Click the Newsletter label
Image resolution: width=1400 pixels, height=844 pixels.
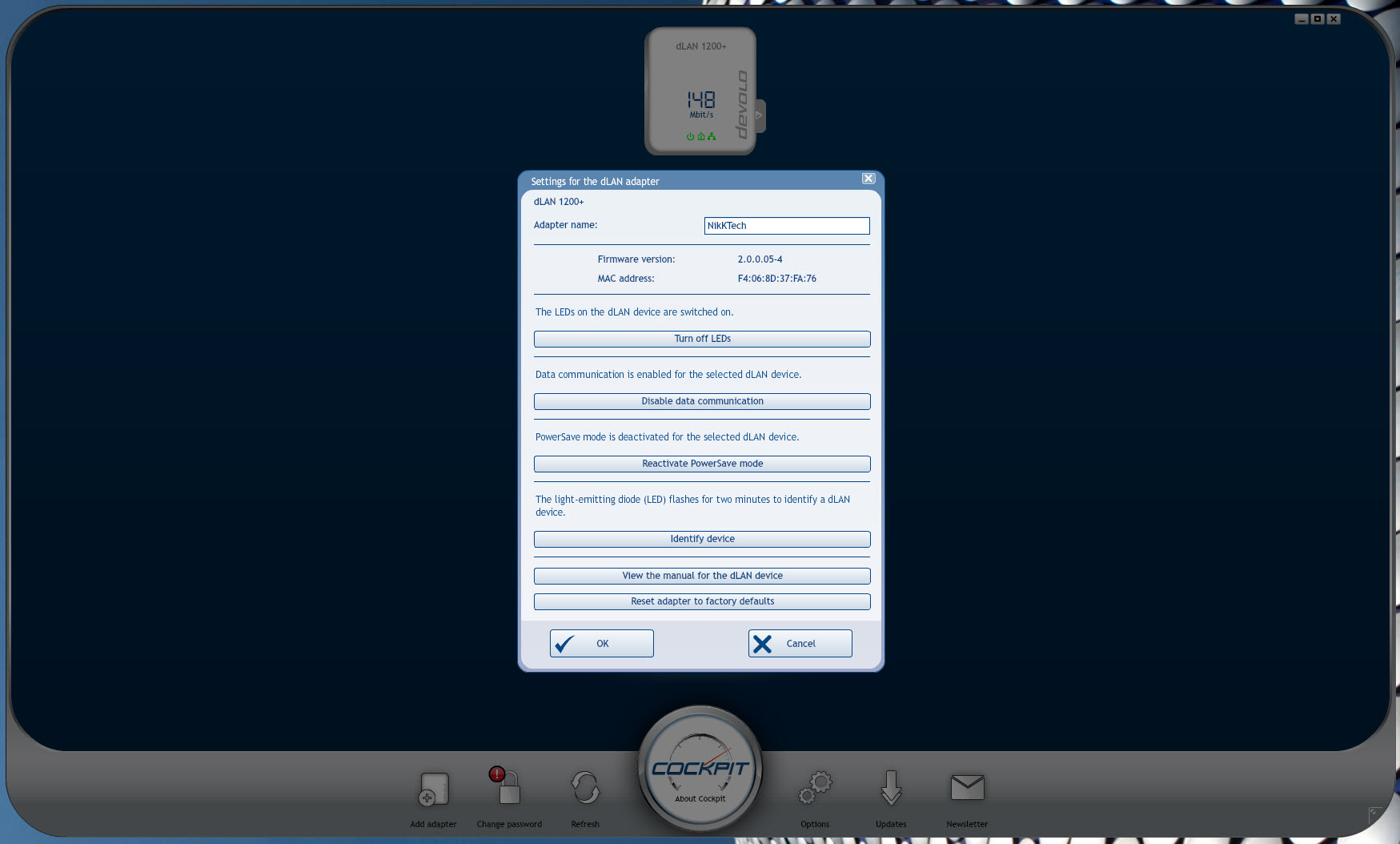(x=967, y=824)
